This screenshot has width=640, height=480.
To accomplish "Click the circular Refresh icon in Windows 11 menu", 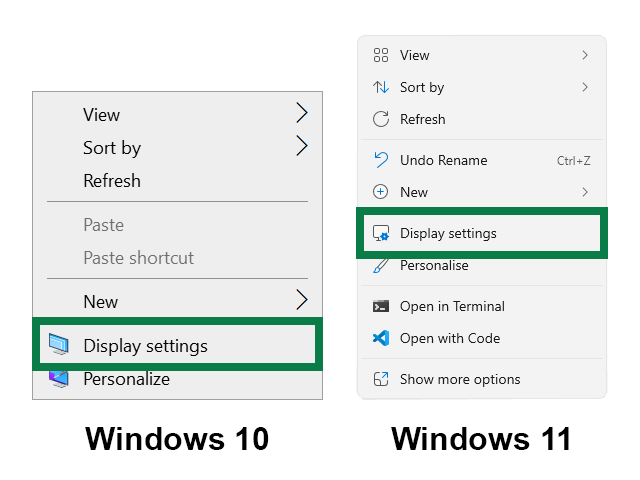I will (380, 119).
